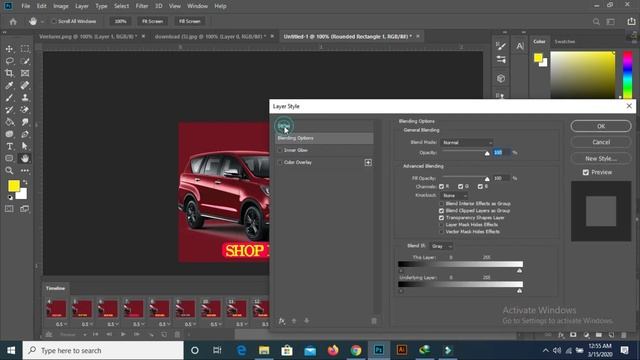Open the search icon in options bar
The image size is (640, 360).
[x=596, y=22]
